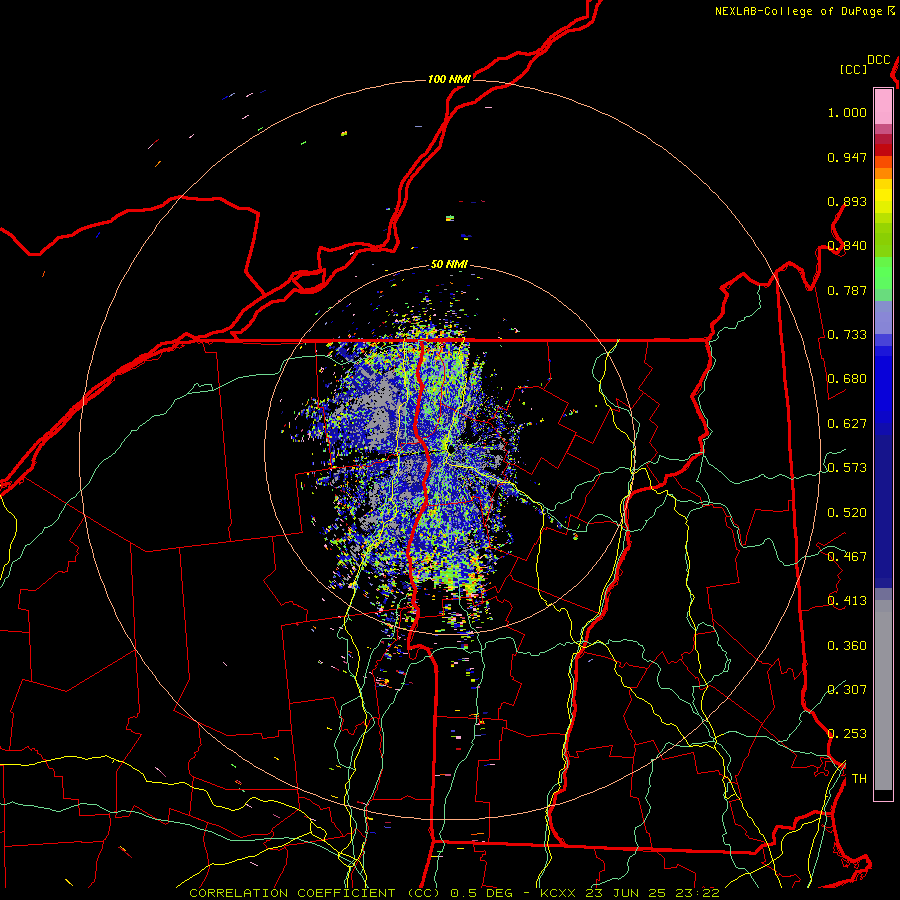Select the 0.253 value on color scale

[847, 734]
